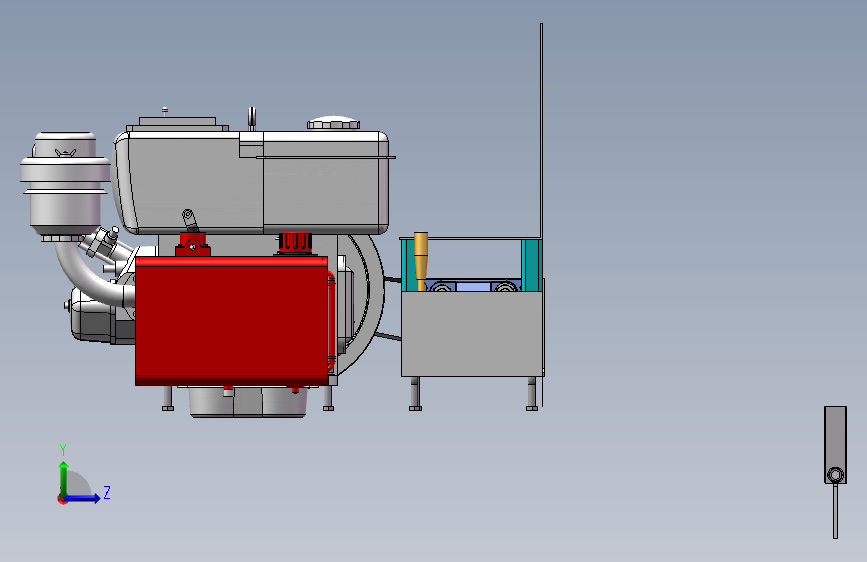Image resolution: width=867 pixels, height=562 pixels.
Task: Select the large red engine housing
Action: [231, 320]
